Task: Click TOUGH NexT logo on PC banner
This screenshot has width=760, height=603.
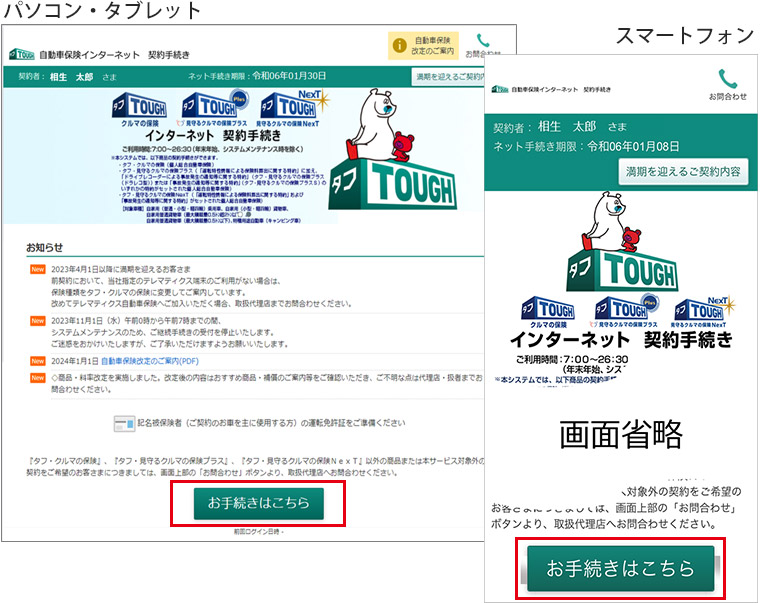Action: click(292, 109)
